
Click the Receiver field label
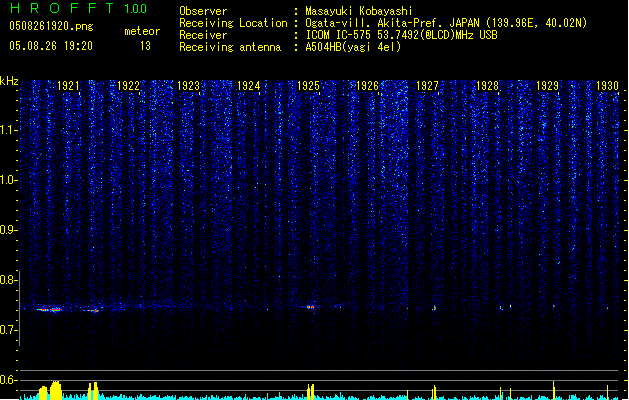(203, 35)
